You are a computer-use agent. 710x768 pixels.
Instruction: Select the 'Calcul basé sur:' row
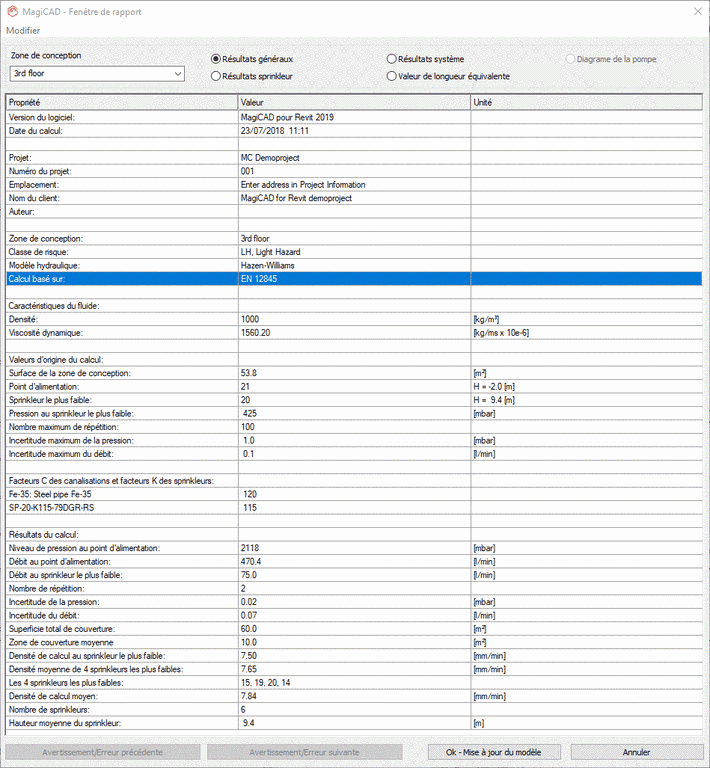coord(354,279)
